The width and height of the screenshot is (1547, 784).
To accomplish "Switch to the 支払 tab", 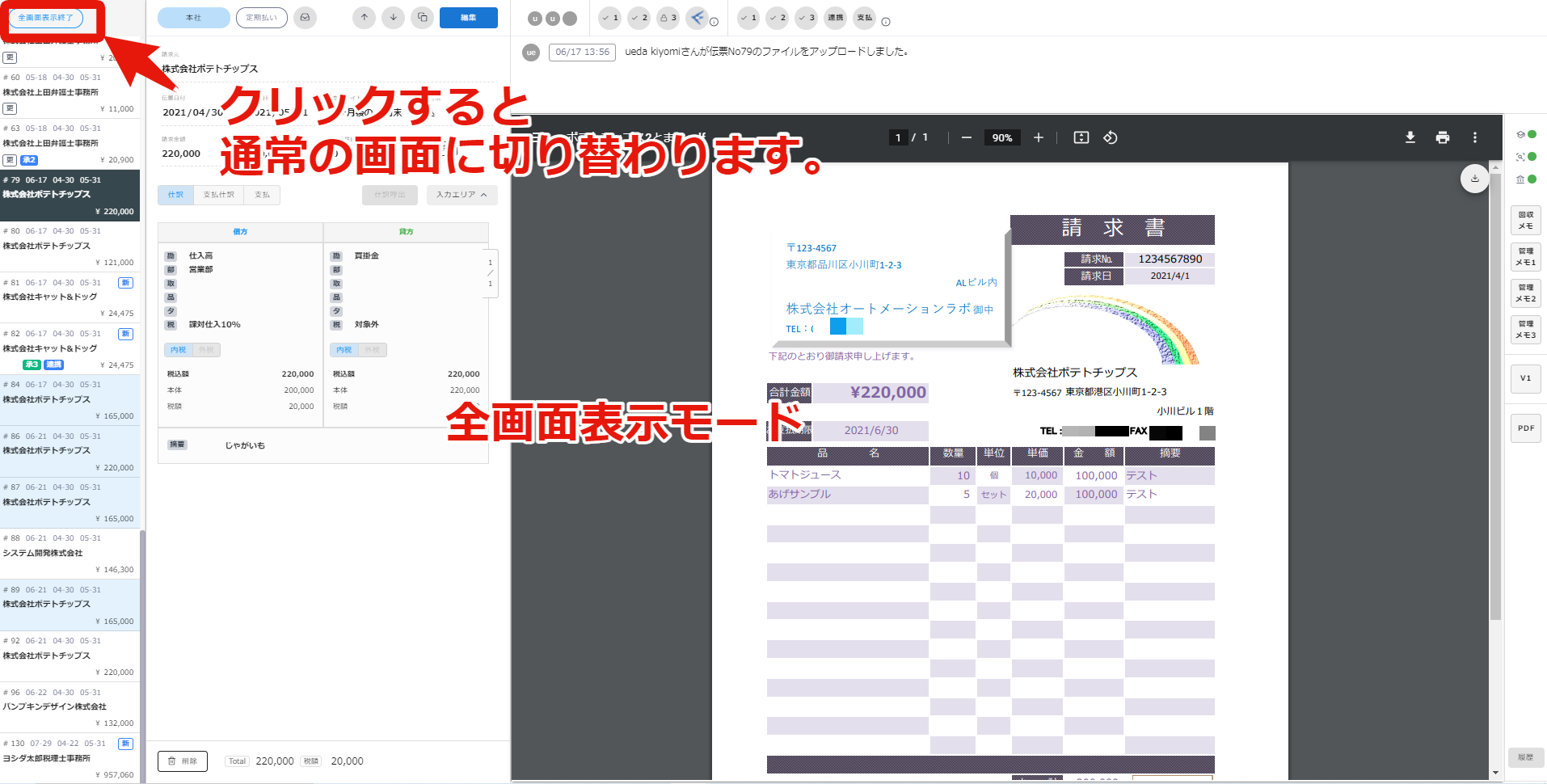I will click(262, 195).
